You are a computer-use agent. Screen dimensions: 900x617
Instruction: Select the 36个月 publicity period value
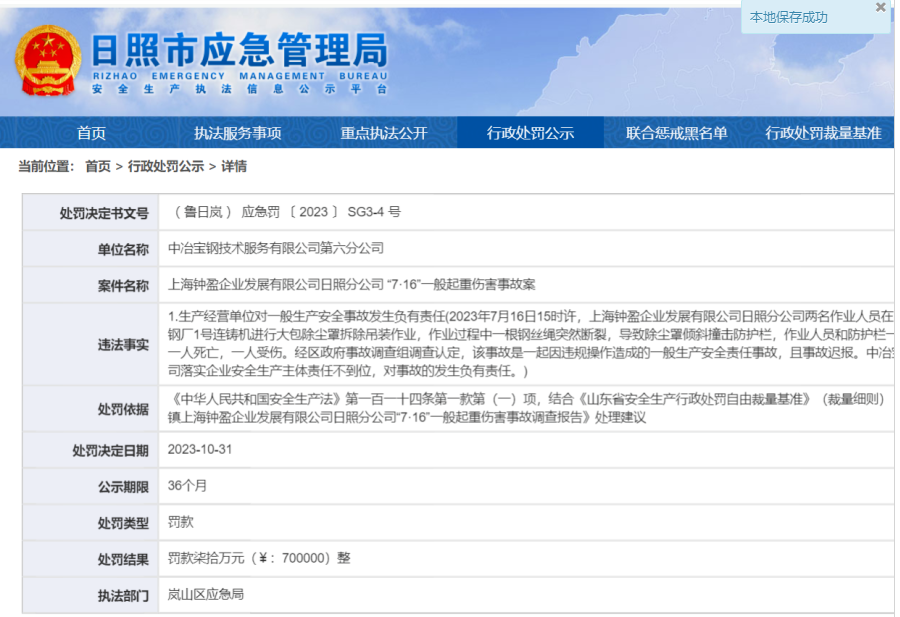pos(187,486)
